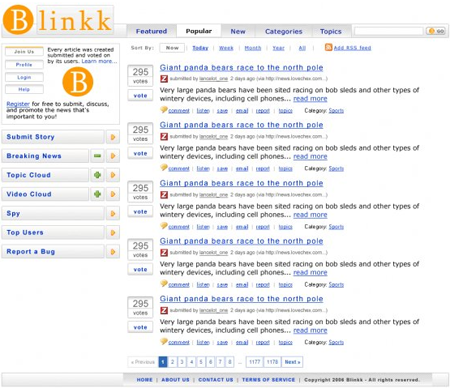Open the Spy panel header
Image resolution: width=450 pixels, height=388 pixels.
[x=53, y=213]
